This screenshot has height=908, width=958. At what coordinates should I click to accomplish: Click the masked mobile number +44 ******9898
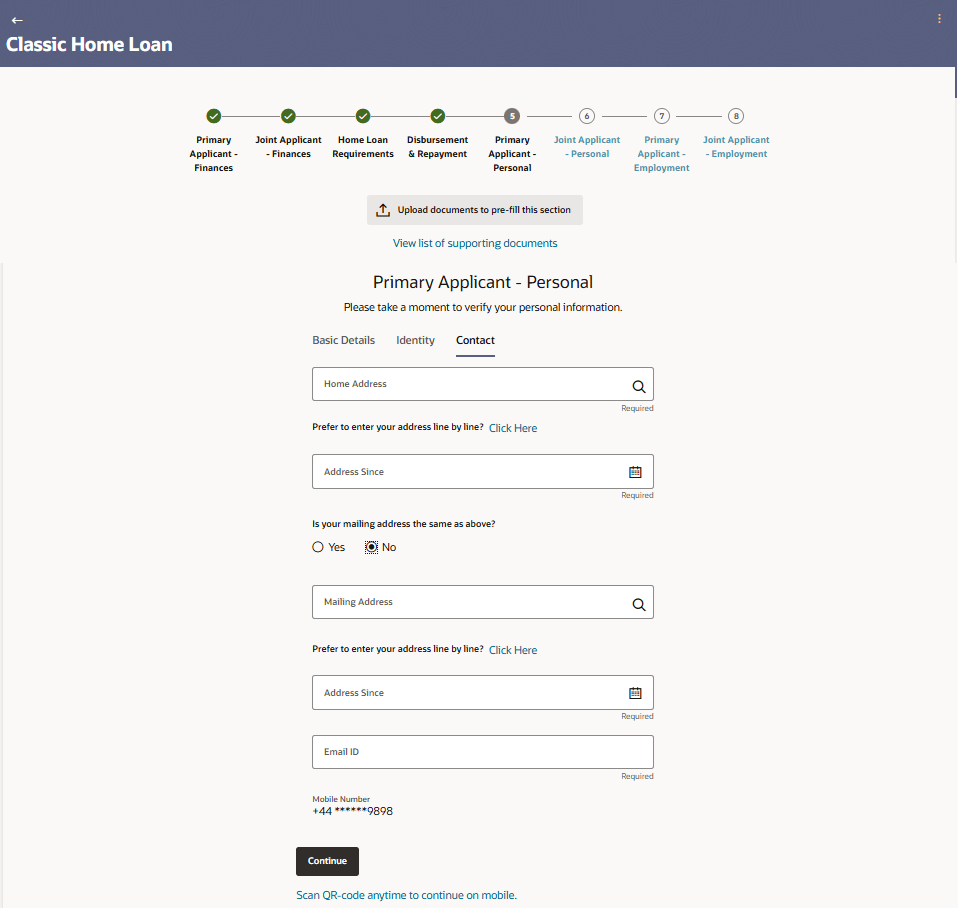click(353, 811)
